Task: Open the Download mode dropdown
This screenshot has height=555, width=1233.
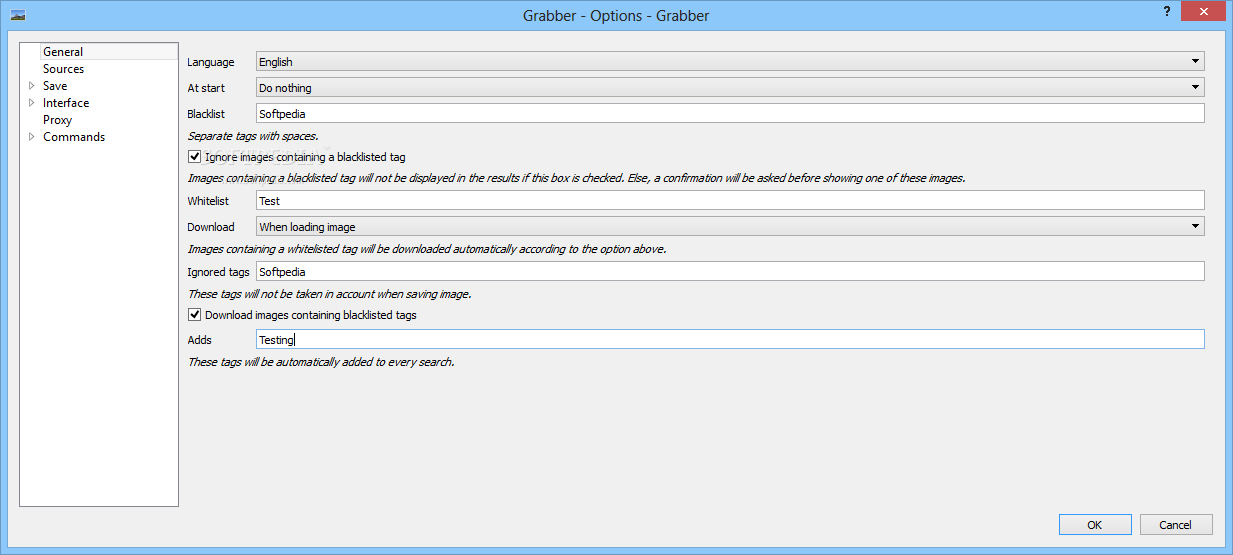Action: (730, 227)
